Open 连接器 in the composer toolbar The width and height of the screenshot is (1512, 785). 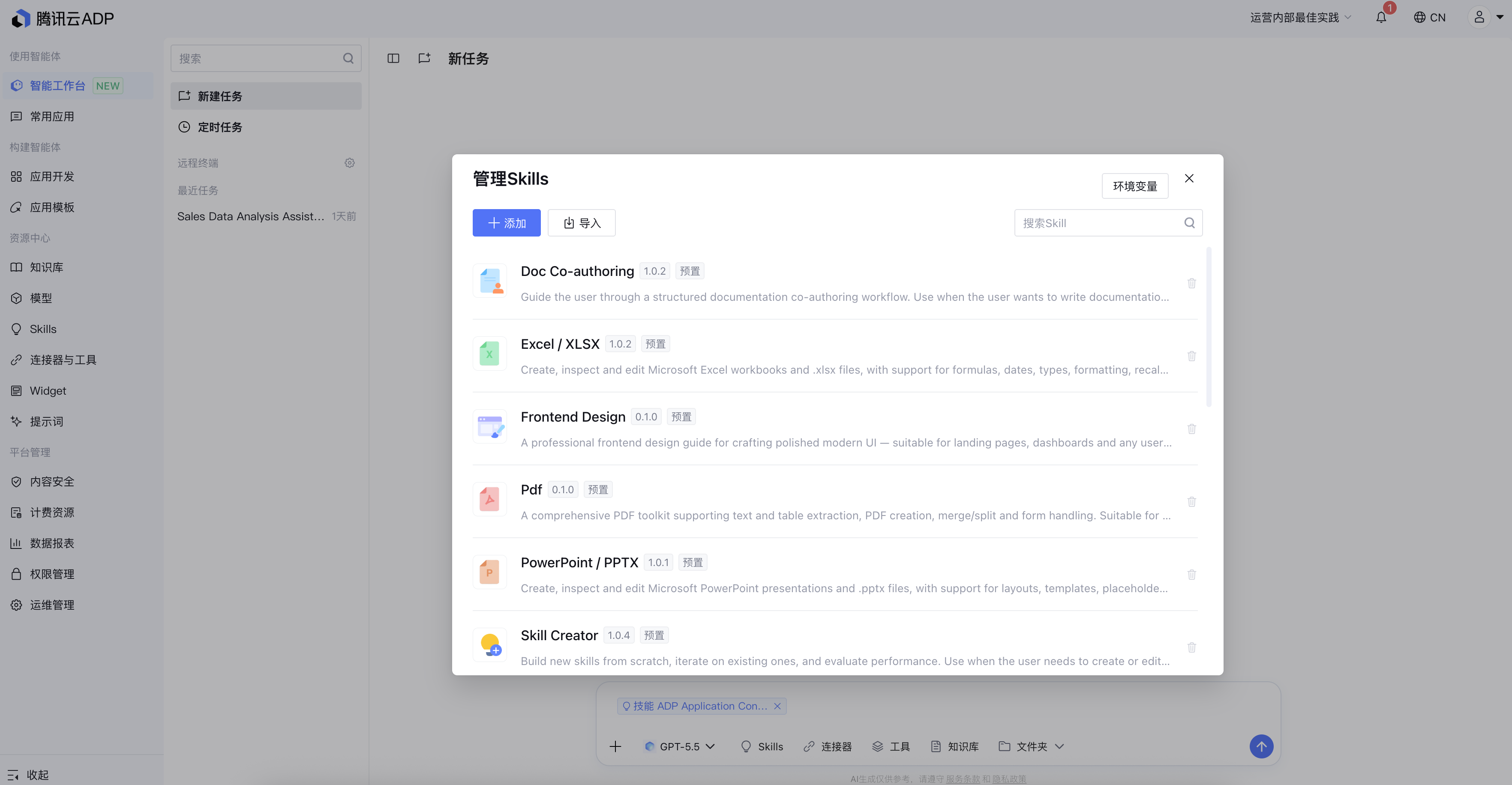click(x=828, y=746)
